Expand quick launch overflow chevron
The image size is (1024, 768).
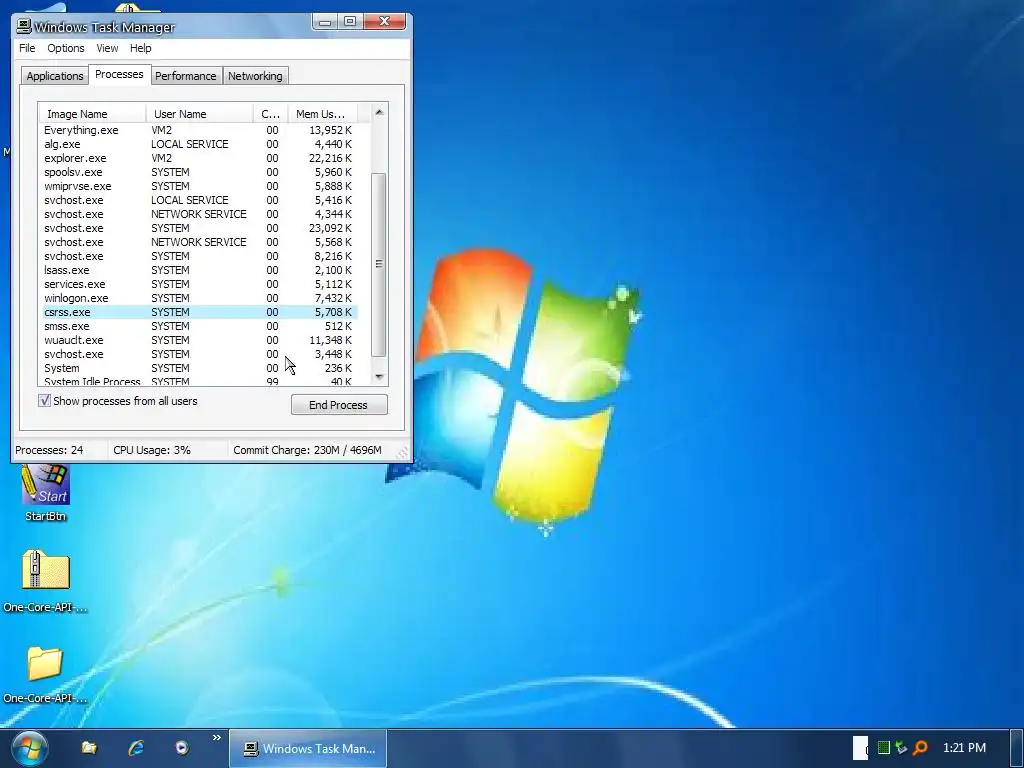216,738
